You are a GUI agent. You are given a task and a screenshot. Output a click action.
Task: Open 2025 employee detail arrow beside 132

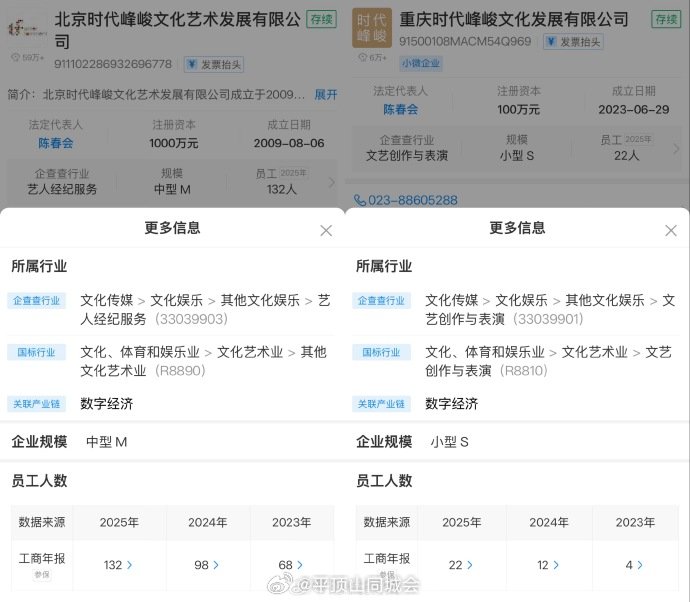click(129, 565)
